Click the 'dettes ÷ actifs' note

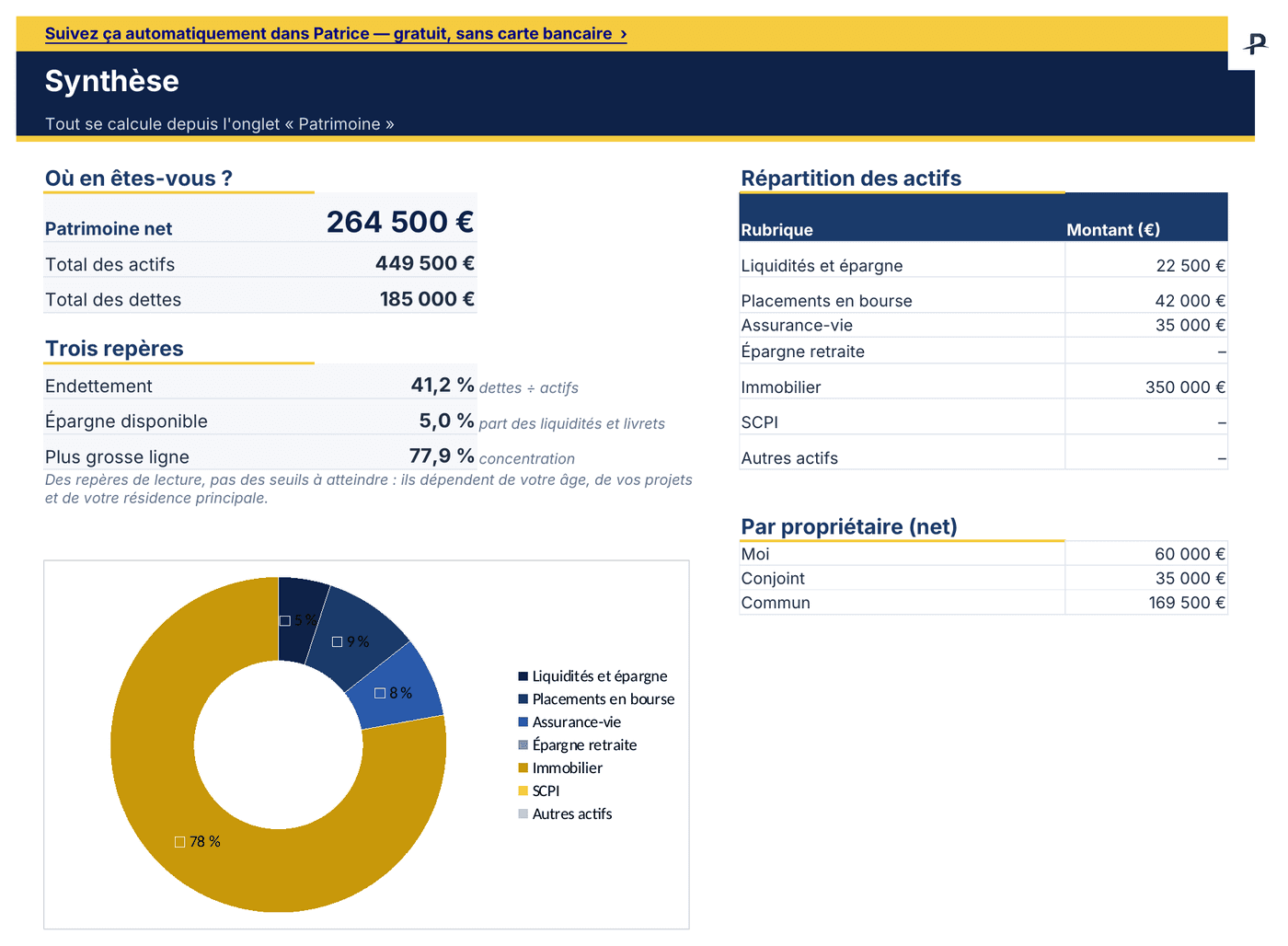529,388
